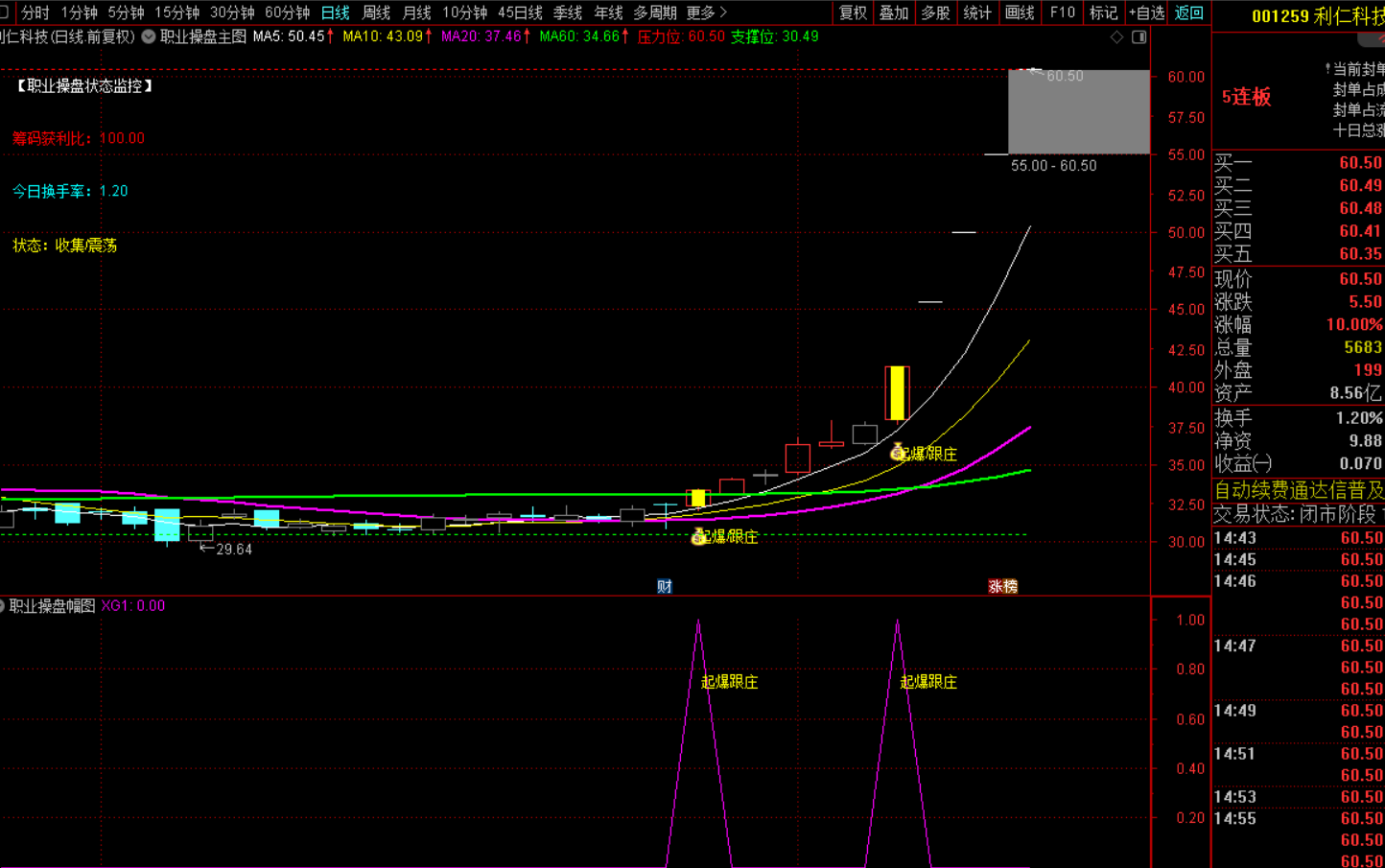1385x868 pixels.
Task: Click the 14:55 tick trade row
Action: [x=1299, y=818]
